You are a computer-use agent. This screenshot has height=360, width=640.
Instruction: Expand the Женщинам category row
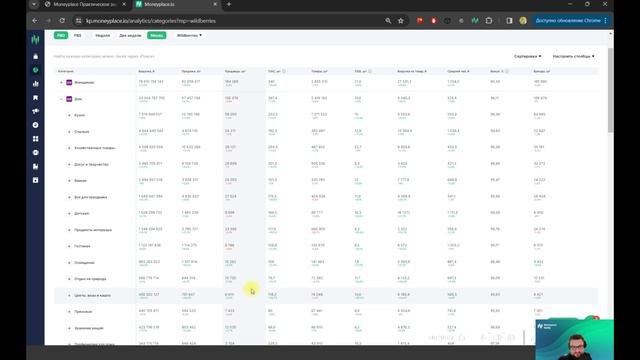[x=61, y=82]
